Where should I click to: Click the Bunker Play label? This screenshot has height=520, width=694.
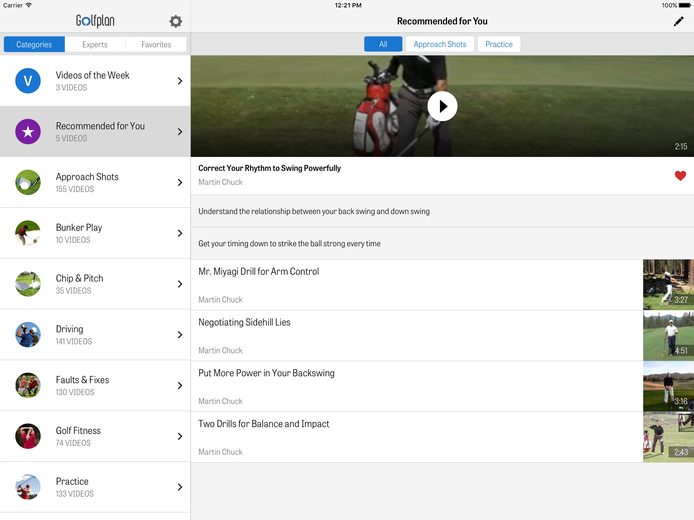tap(79, 227)
